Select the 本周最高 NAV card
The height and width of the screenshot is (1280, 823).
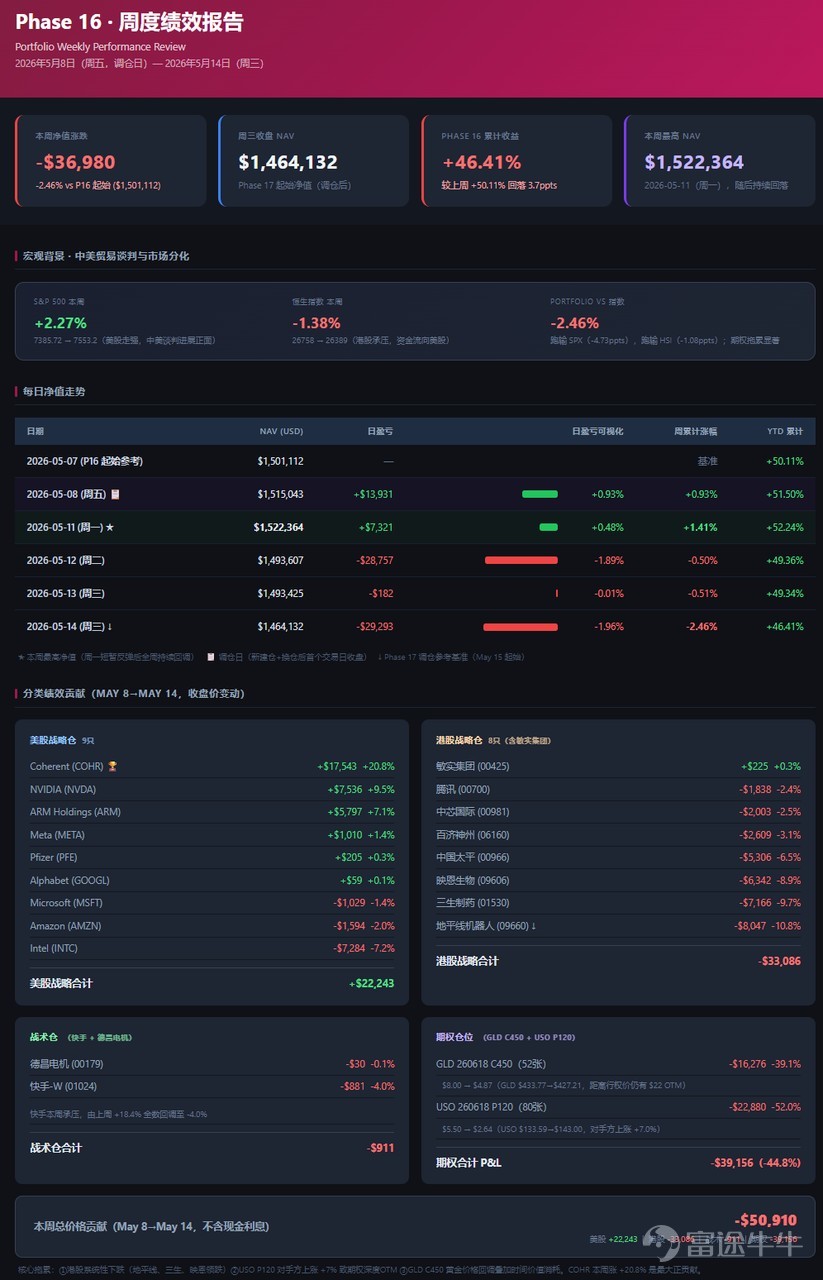point(719,161)
